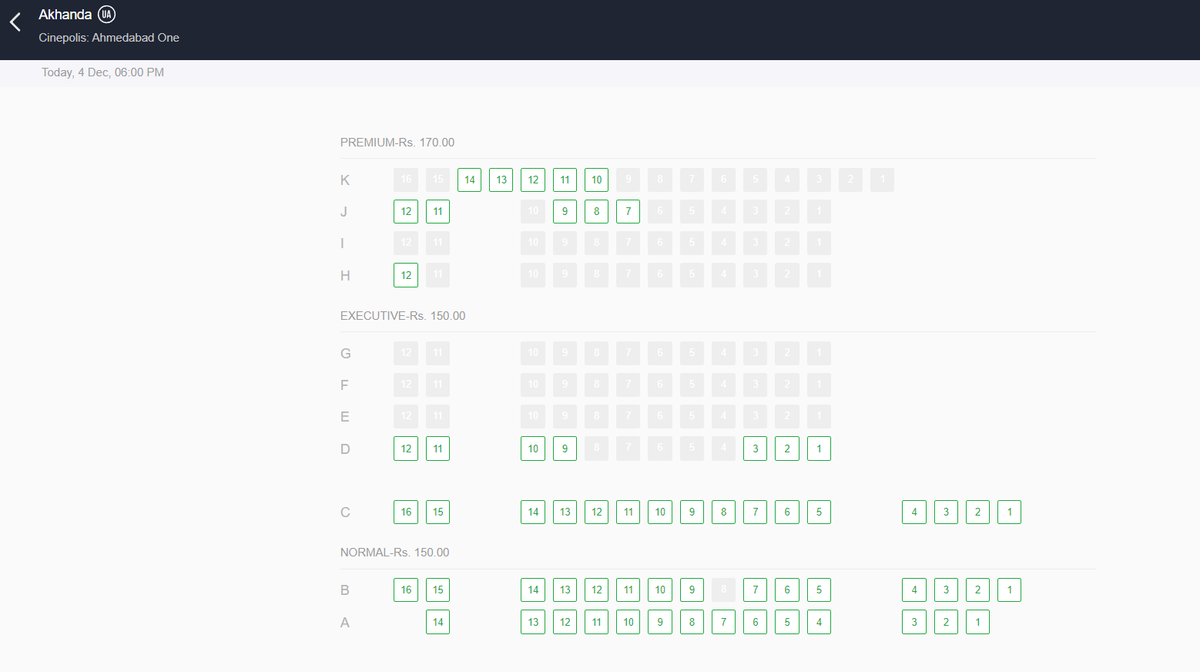Select seat 3 in row C

(946, 512)
